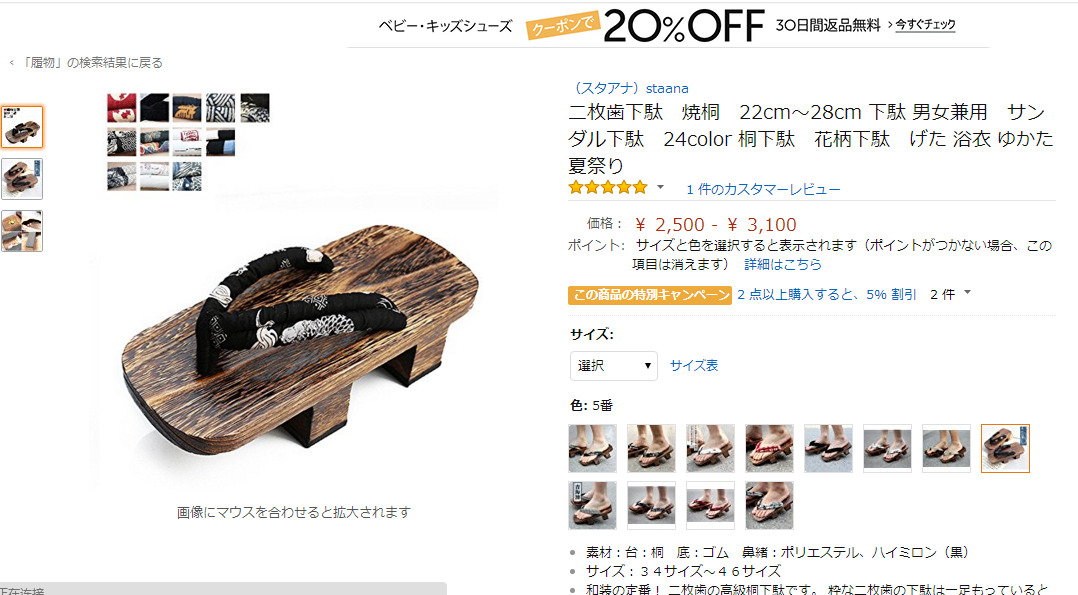Click the この商品の特別キャンペーン badge

tap(650, 295)
